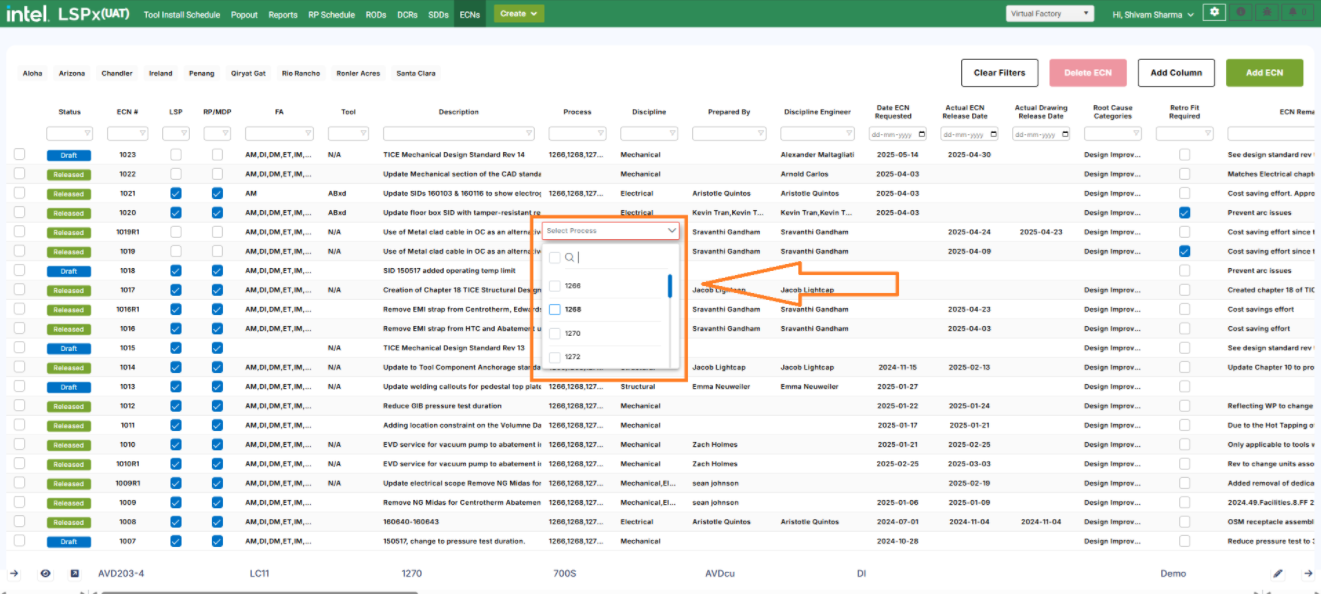Screen dimensions: 1321x594
Task: Expand the Create dropdown menu
Action: [x=519, y=14]
